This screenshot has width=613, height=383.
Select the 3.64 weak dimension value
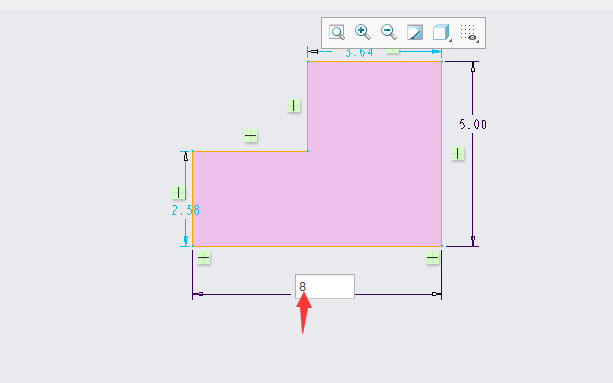click(x=359, y=53)
